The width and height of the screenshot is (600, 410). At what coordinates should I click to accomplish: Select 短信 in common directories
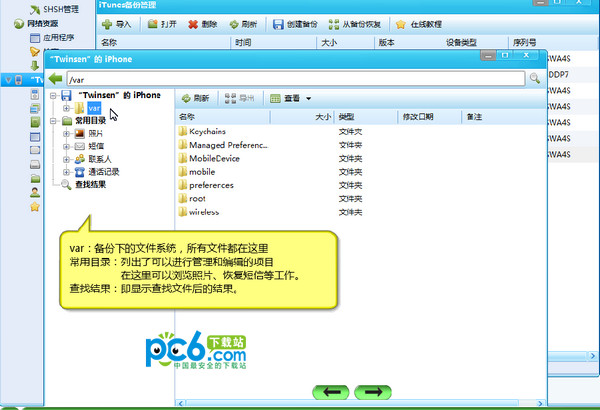(96, 146)
